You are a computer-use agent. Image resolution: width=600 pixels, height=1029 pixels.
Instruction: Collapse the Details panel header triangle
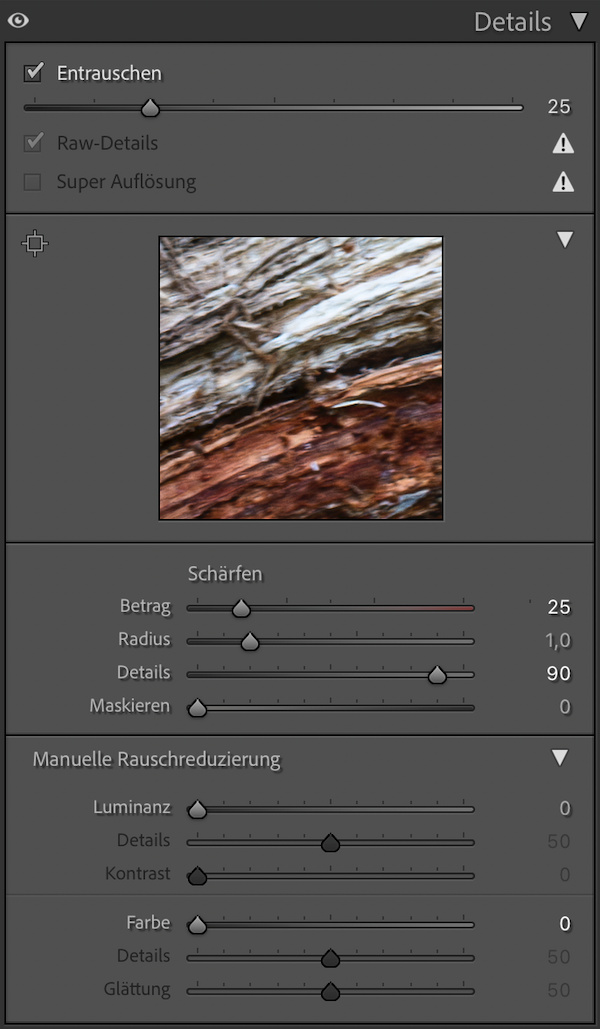[579, 21]
